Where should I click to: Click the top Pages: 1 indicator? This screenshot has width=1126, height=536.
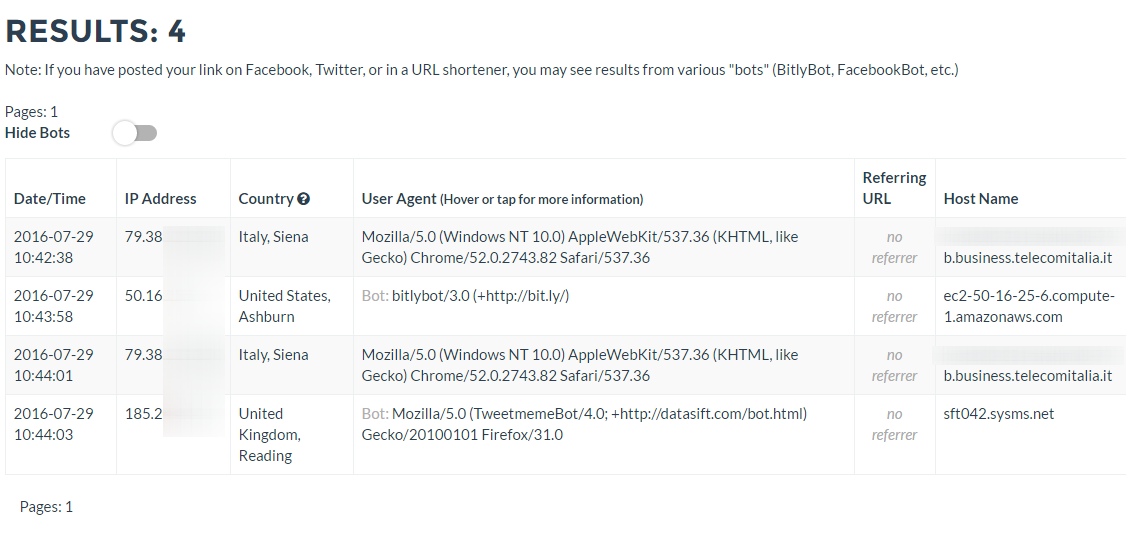[31, 112]
